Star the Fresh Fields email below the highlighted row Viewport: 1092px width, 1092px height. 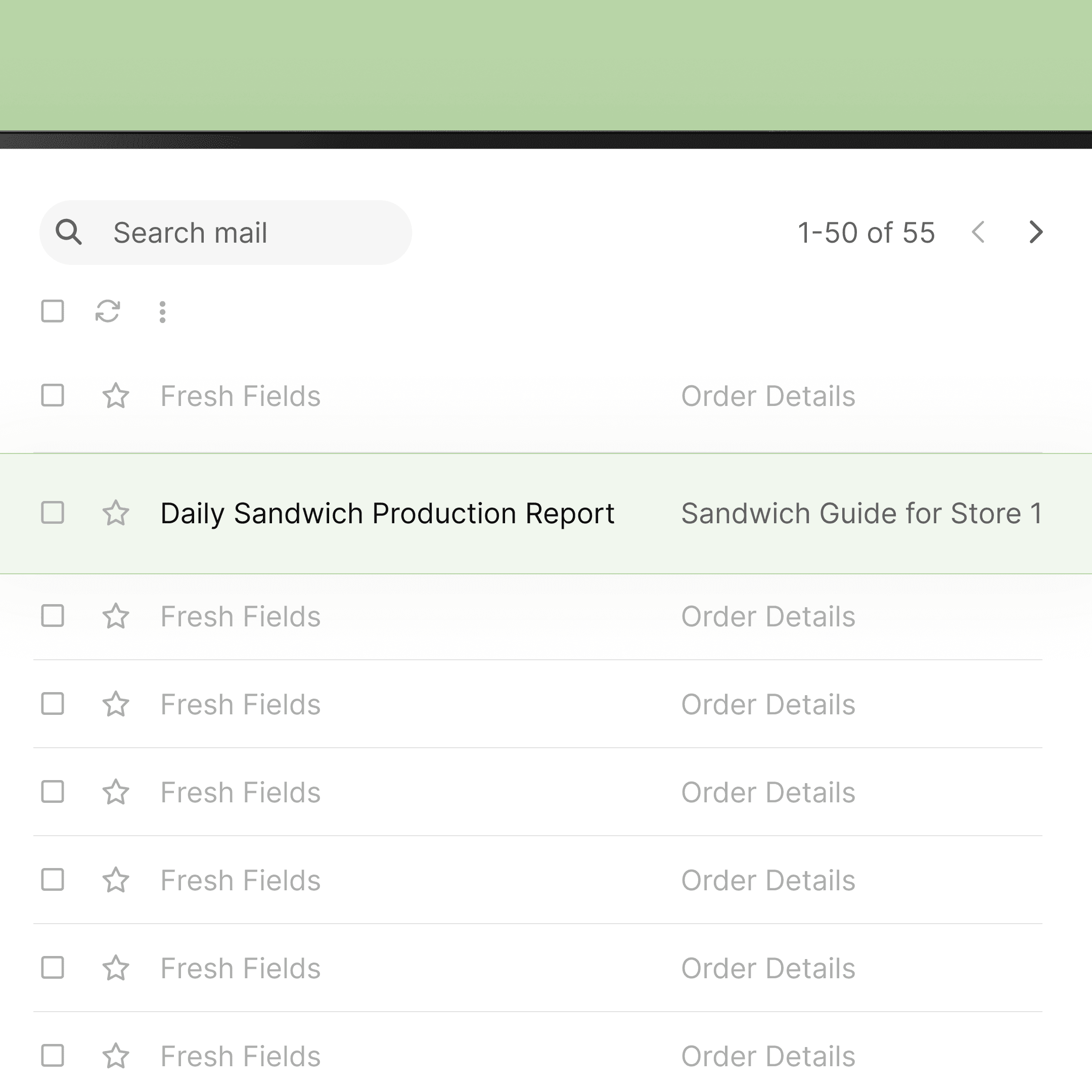tap(116, 616)
